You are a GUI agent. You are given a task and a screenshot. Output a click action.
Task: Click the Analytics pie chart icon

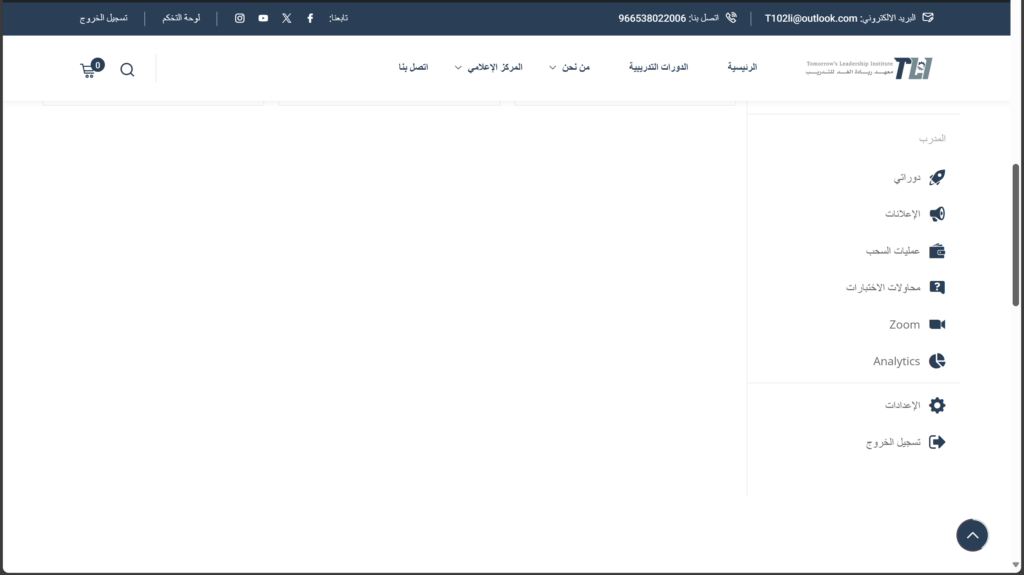click(937, 361)
